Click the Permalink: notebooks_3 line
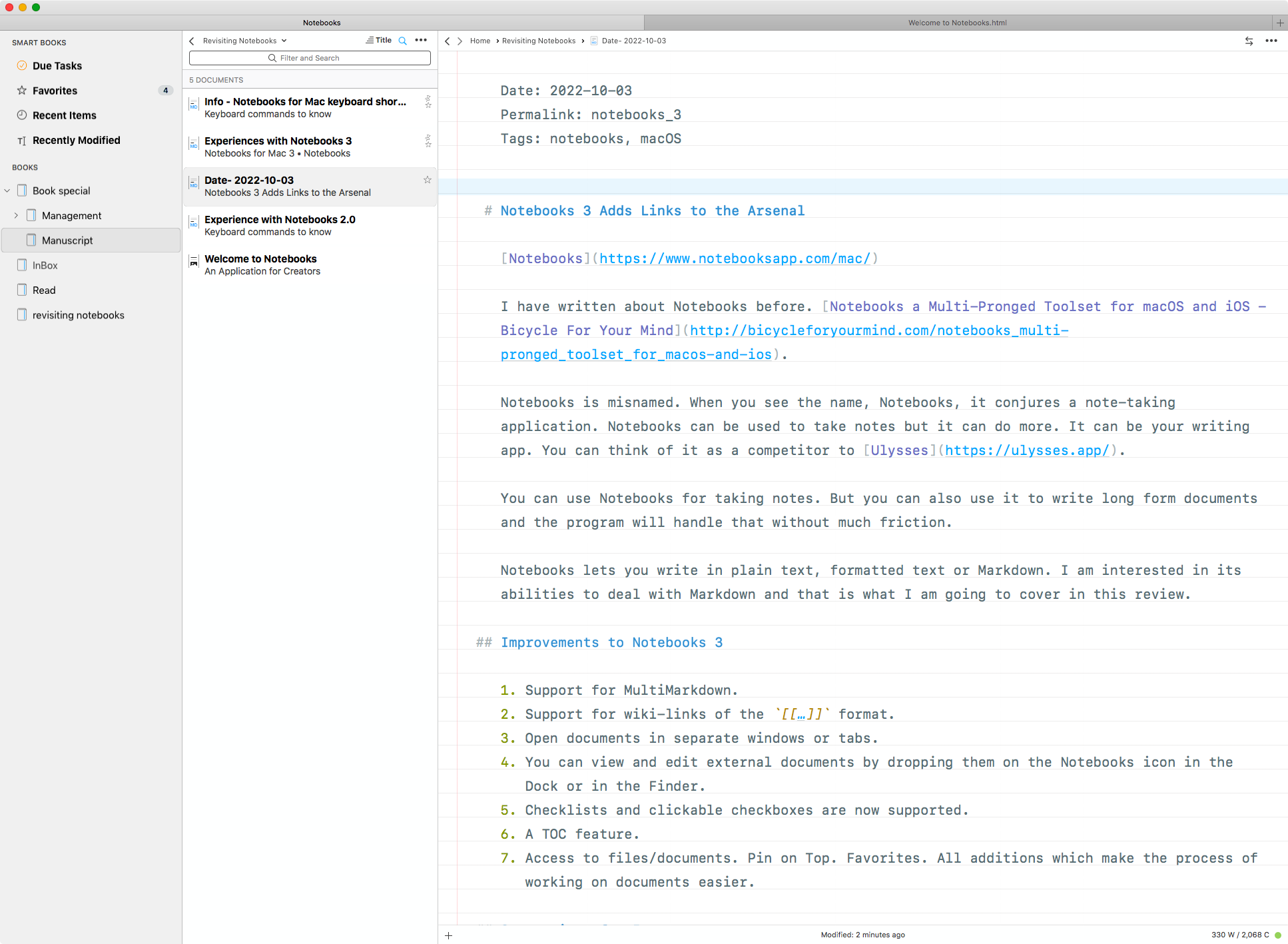 point(591,115)
